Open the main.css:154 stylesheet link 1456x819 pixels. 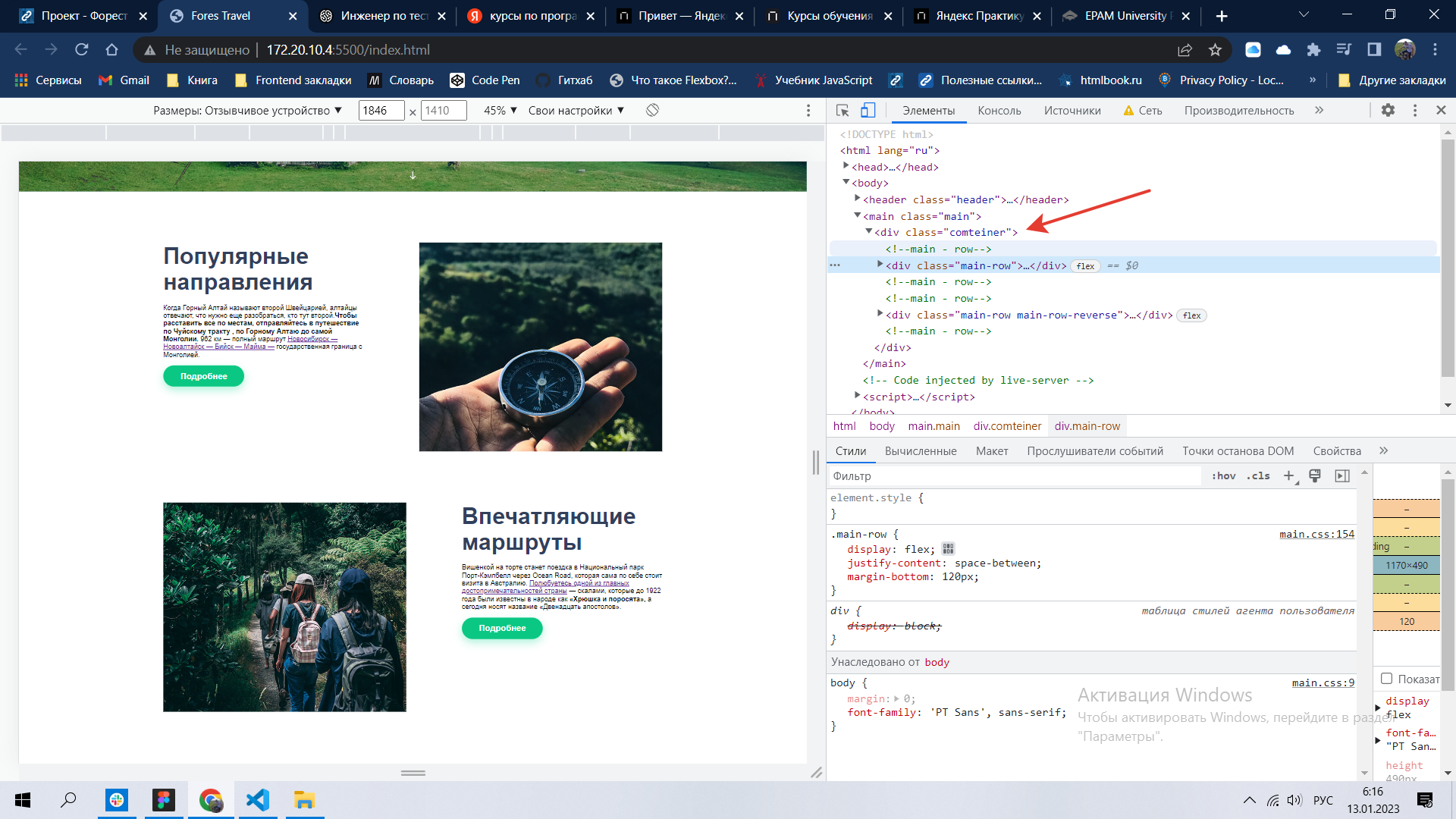[1317, 534]
